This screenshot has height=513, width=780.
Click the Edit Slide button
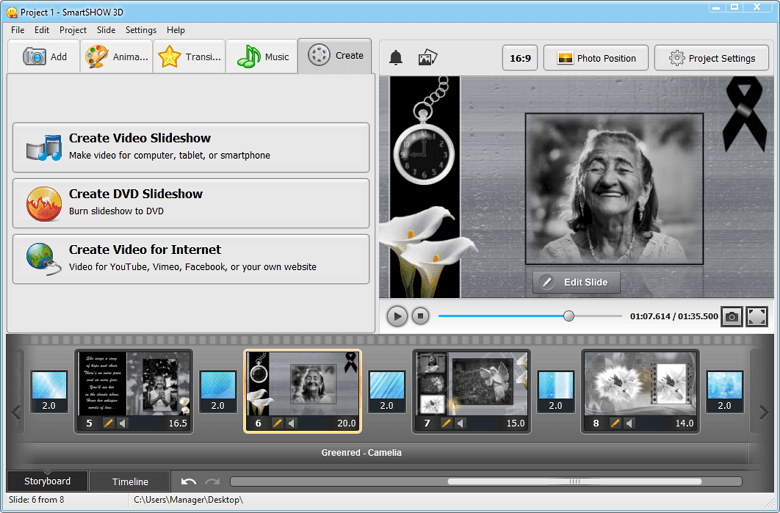(x=576, y=282)
